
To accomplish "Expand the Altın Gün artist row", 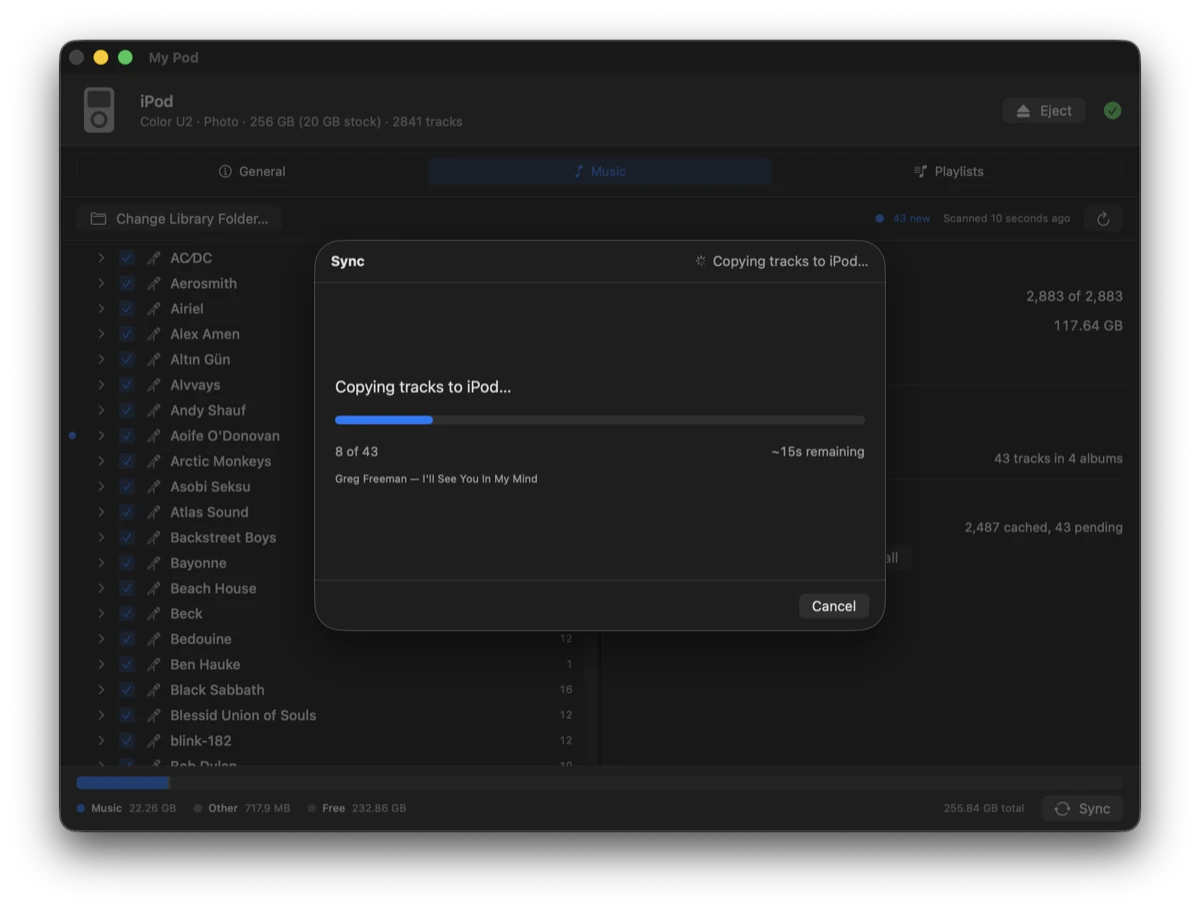I will (x=101, y=359).
